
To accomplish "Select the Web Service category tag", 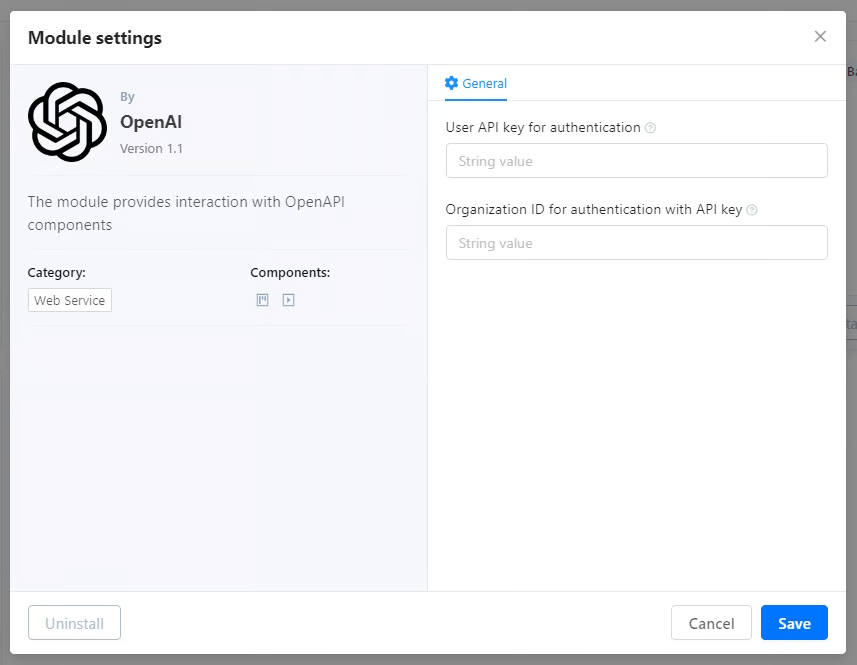I will [x=69, y=299].
